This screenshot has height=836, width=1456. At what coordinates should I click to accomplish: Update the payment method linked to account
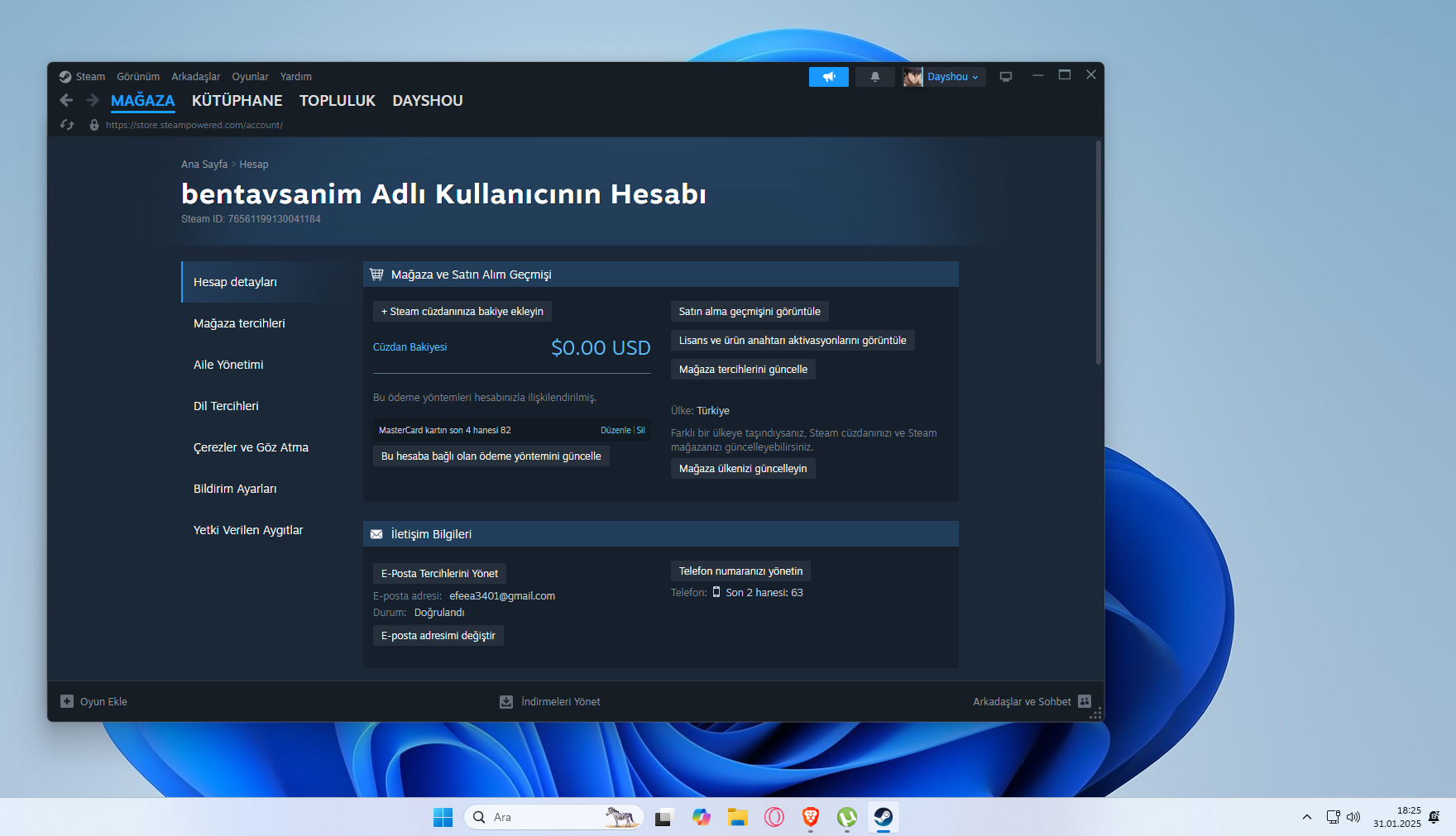point(491,456)
